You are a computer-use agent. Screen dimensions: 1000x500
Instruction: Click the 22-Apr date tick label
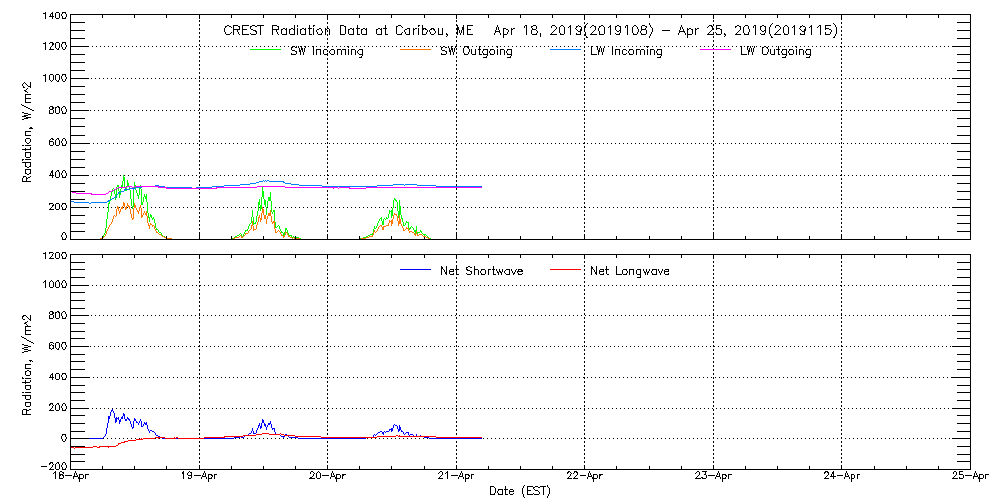(585, 478)
